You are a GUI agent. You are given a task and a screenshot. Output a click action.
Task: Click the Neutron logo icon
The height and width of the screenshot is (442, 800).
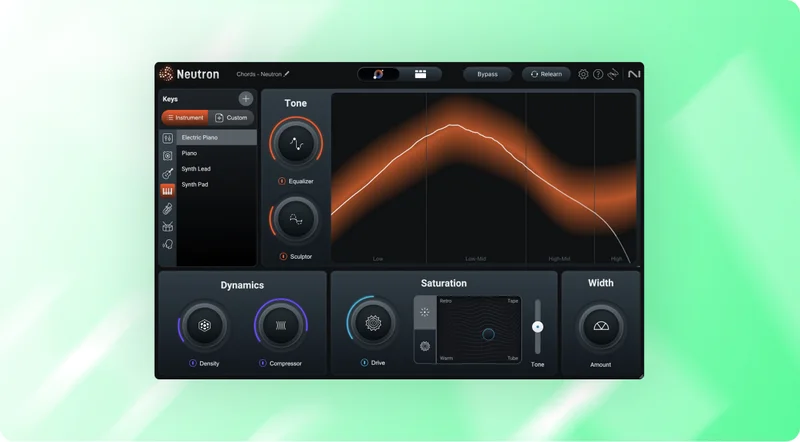pyautogui.click(x=166, y=74)
